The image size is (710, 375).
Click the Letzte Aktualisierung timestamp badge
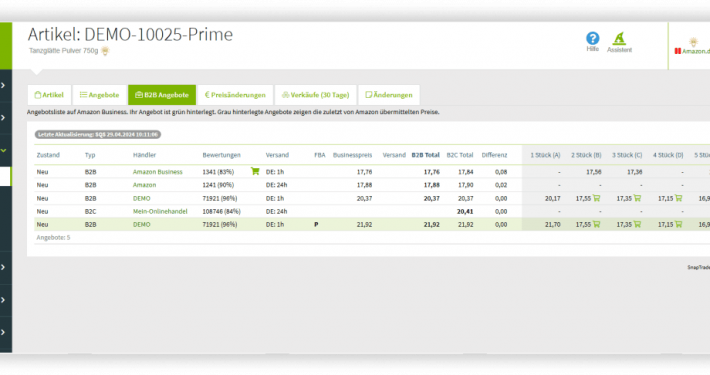click(x=98, y=135)
